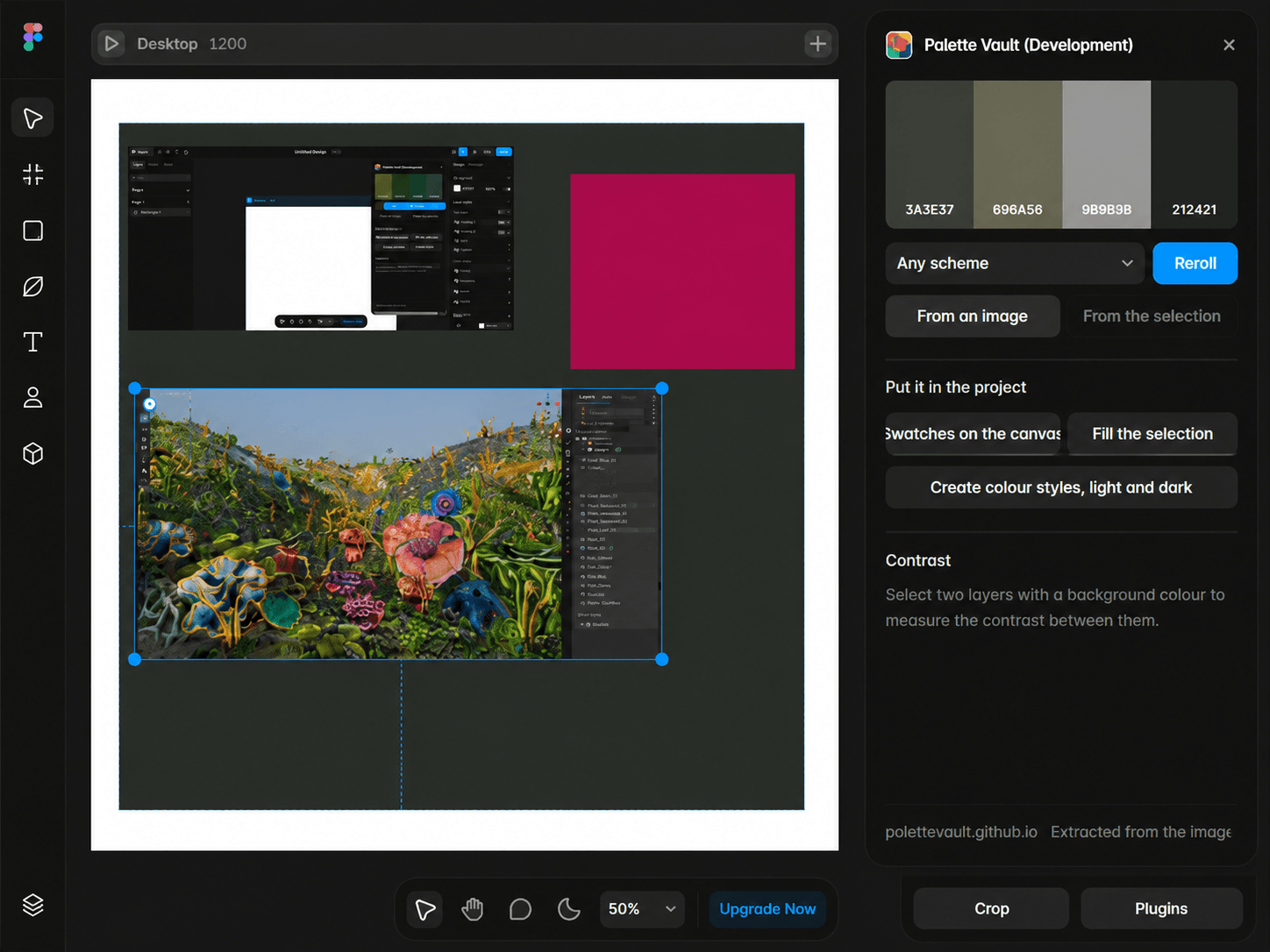Click the bottom-left handle of the flower image
Image resolution: width=1270 pixels, height=952 pixels.
135,659
